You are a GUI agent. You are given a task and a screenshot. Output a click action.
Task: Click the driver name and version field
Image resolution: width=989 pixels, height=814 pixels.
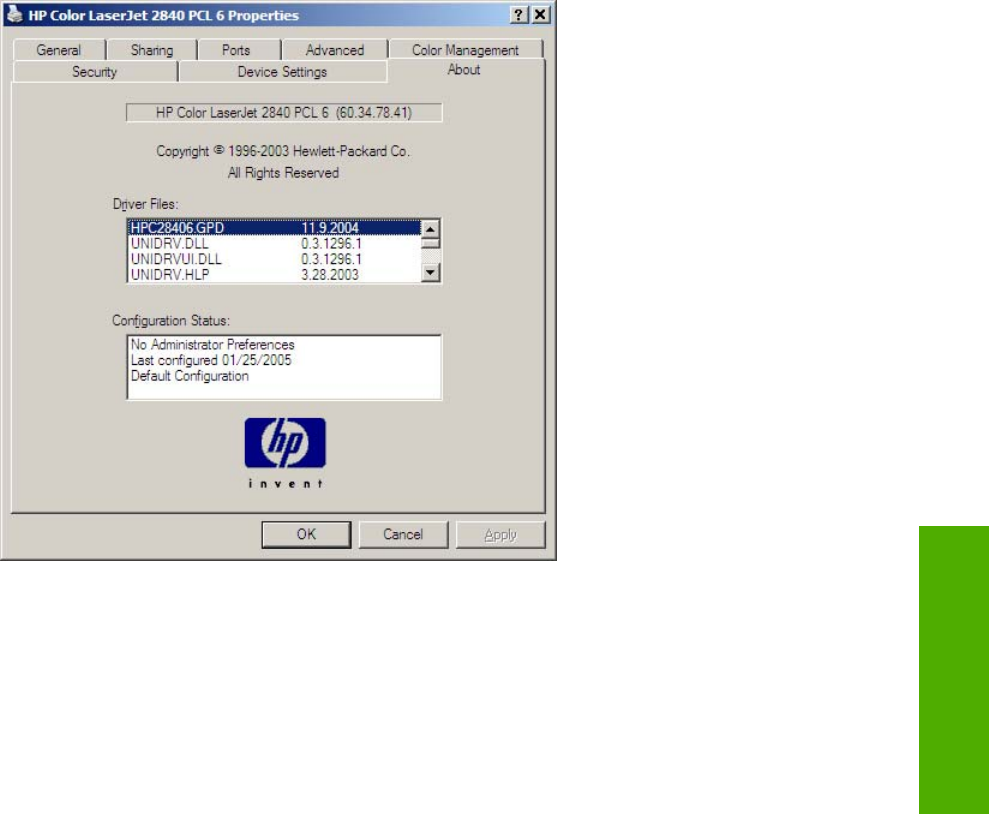tap(284, 113)
